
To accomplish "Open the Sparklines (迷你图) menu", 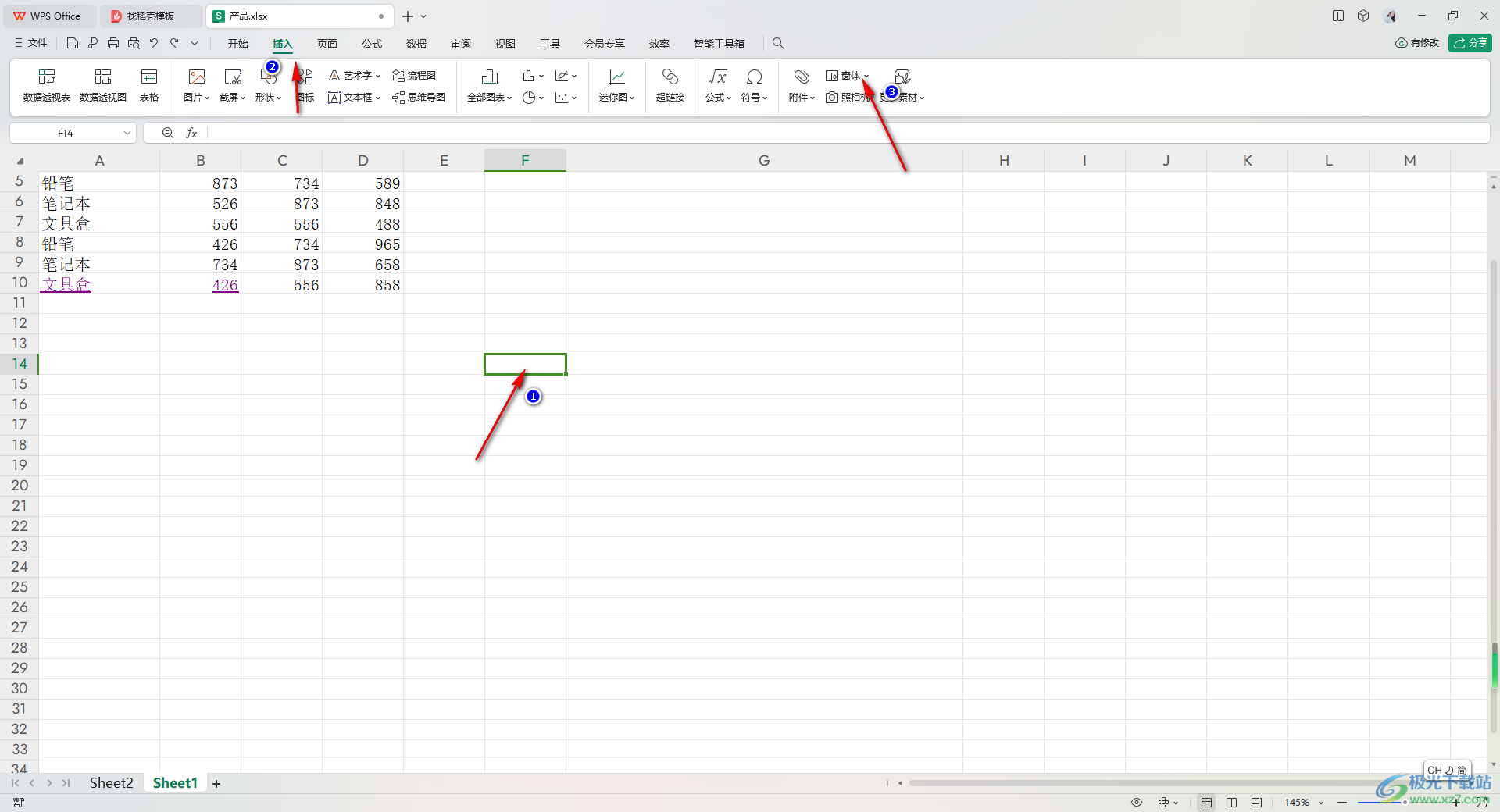I will [x=617, y=85].
